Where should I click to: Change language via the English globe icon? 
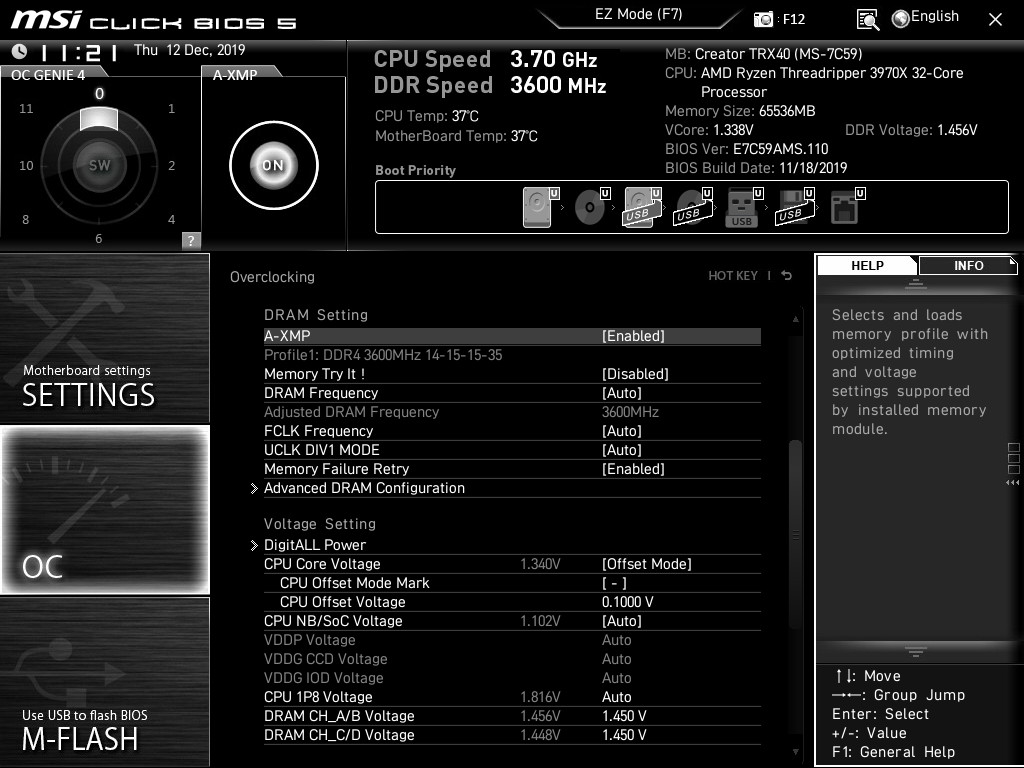pos(925,18)
